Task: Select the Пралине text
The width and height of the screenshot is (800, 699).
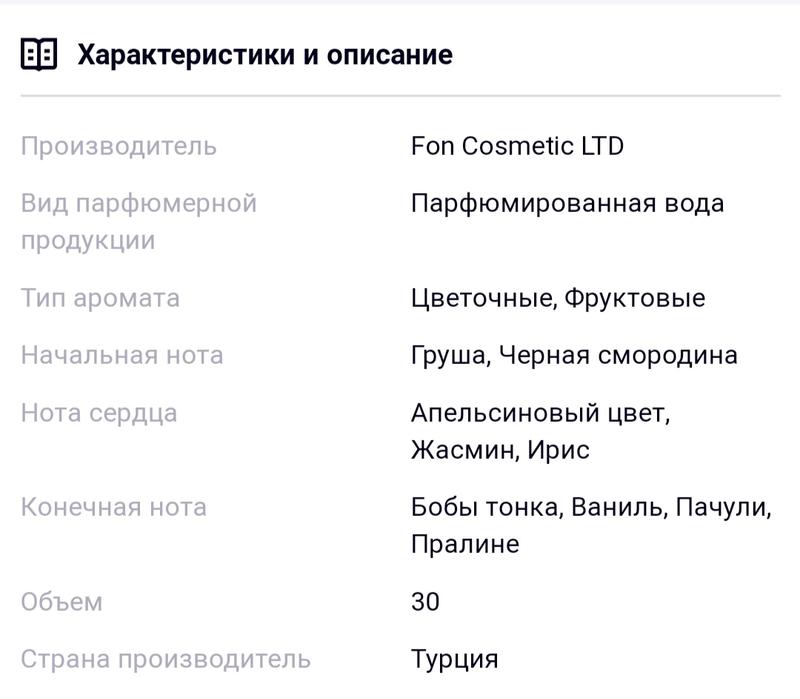Action: click(465, 545)
